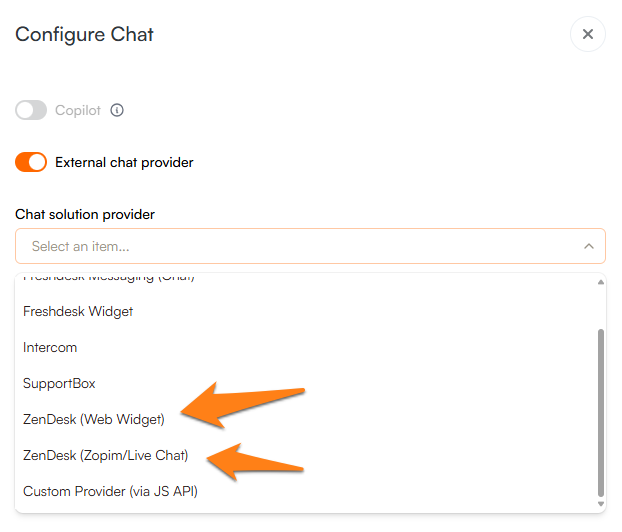The image size is (622, 532).
Task: Click the scrollbar down arrow
Action: coord(600,503)
